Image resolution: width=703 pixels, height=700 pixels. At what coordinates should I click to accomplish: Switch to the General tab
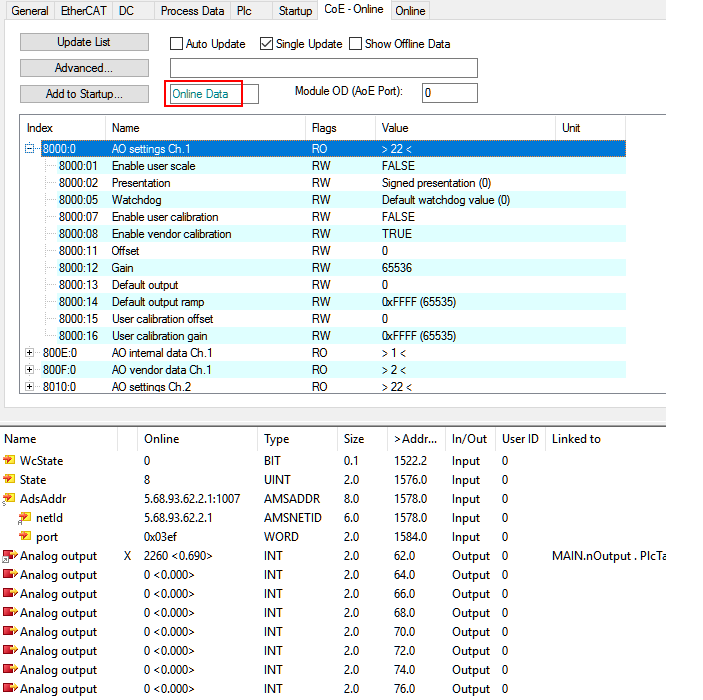tap(30, 10)
